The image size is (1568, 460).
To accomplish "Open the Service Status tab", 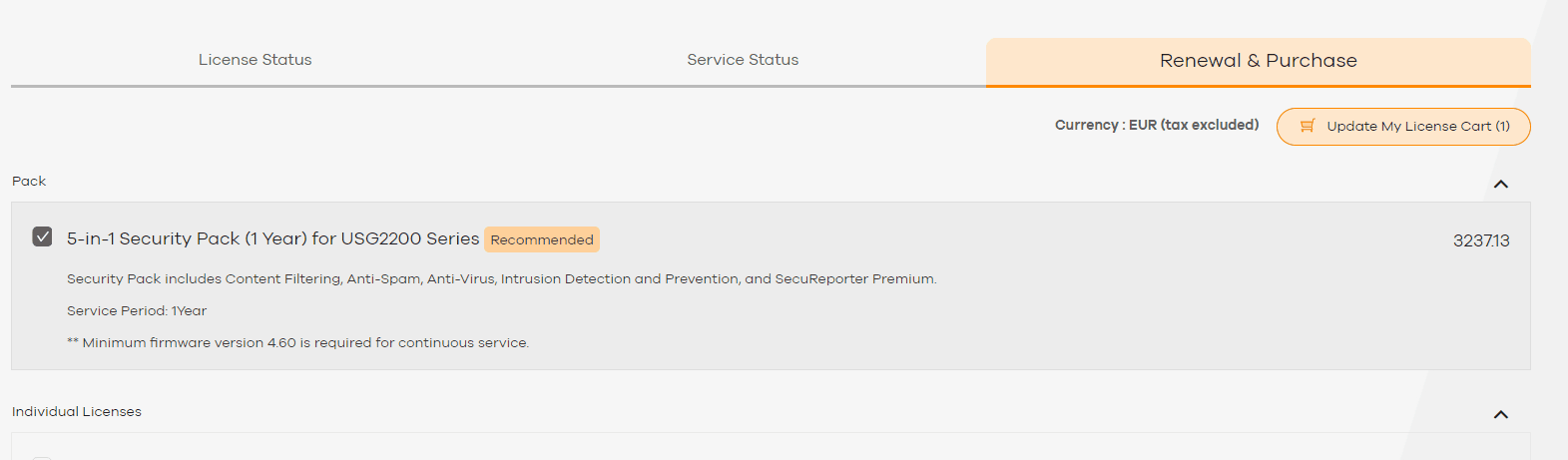I will 743,60.
